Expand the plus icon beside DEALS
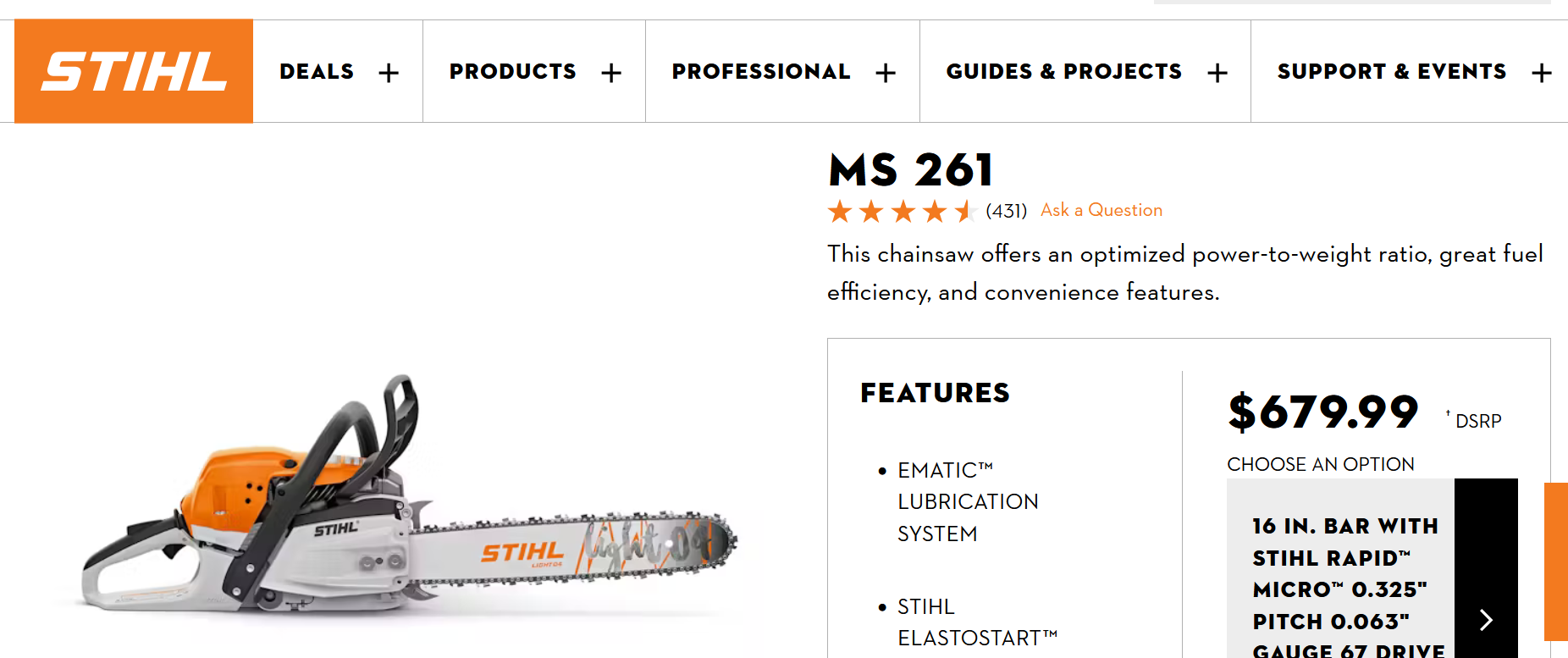The height and width of the screenshot is (658, 1568). point(389,73)
